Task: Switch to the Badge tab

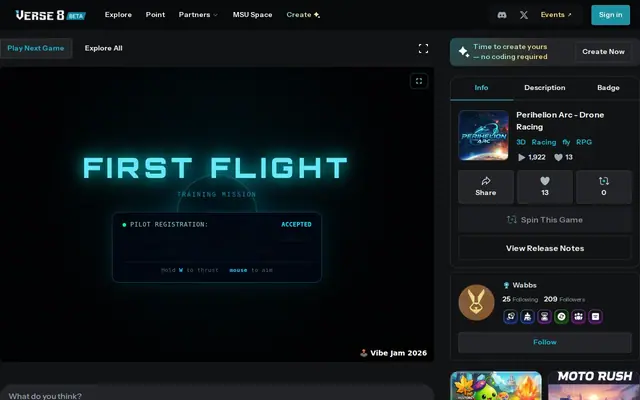Action: 608,88
